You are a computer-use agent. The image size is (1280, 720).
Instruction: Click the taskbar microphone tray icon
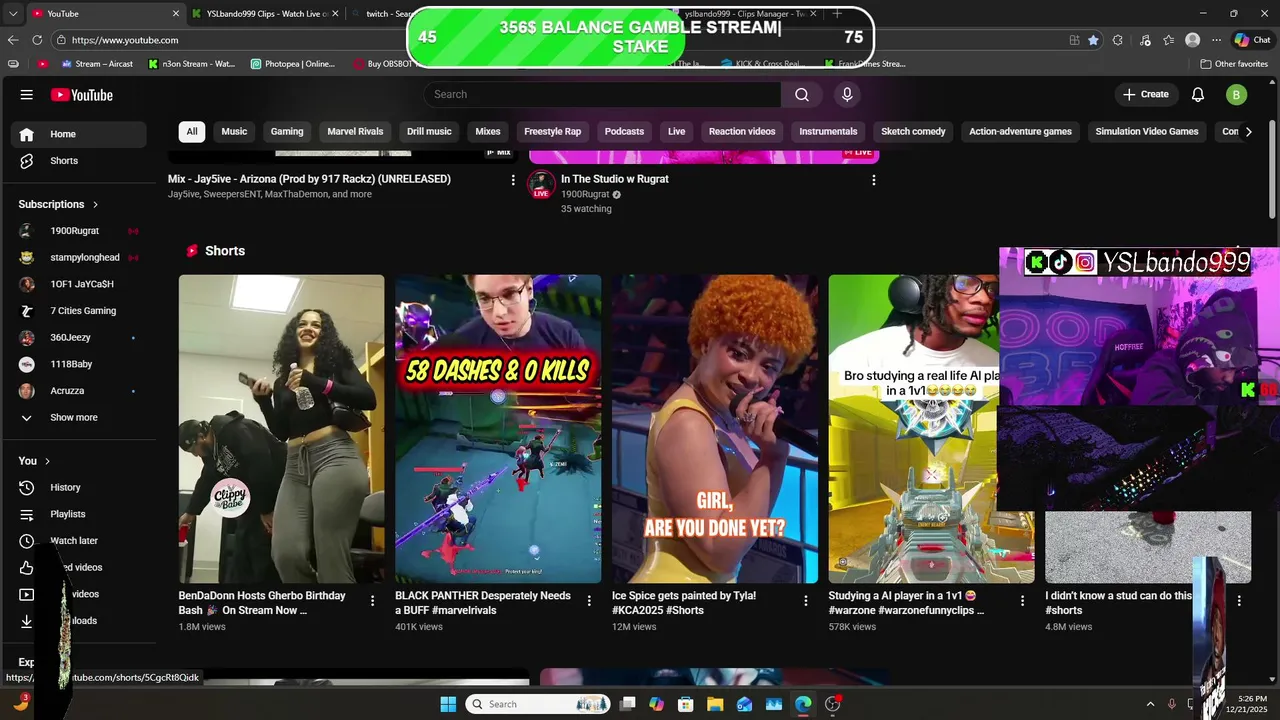point(1171,704)
